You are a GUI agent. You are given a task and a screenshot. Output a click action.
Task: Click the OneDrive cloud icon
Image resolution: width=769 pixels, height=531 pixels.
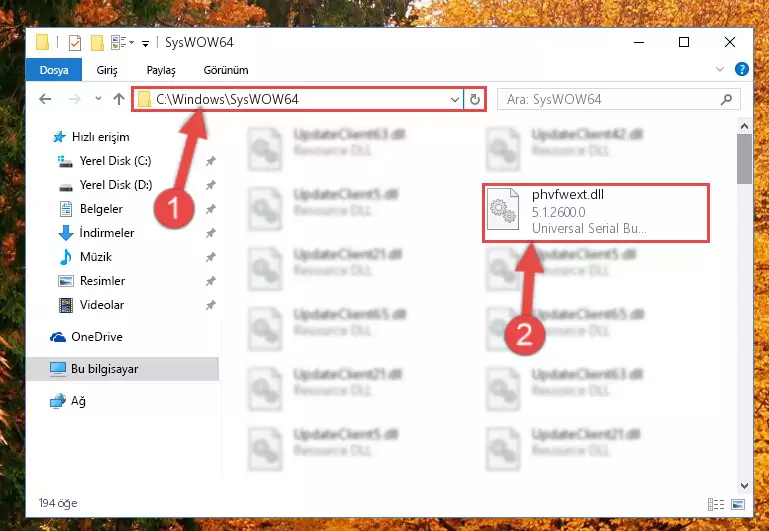pyautogui.click(x=58, y=337)
